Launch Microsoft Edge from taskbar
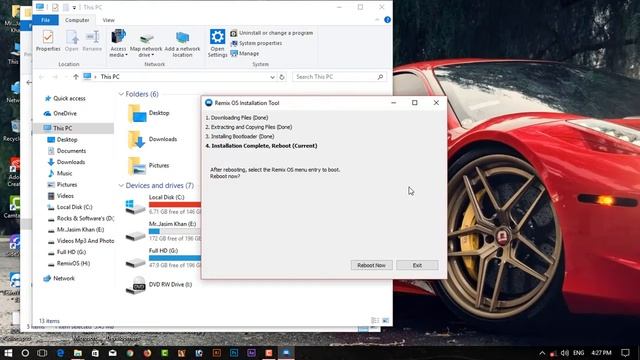The width and height of the screenshot is (640, 360). tap(60, 353)
